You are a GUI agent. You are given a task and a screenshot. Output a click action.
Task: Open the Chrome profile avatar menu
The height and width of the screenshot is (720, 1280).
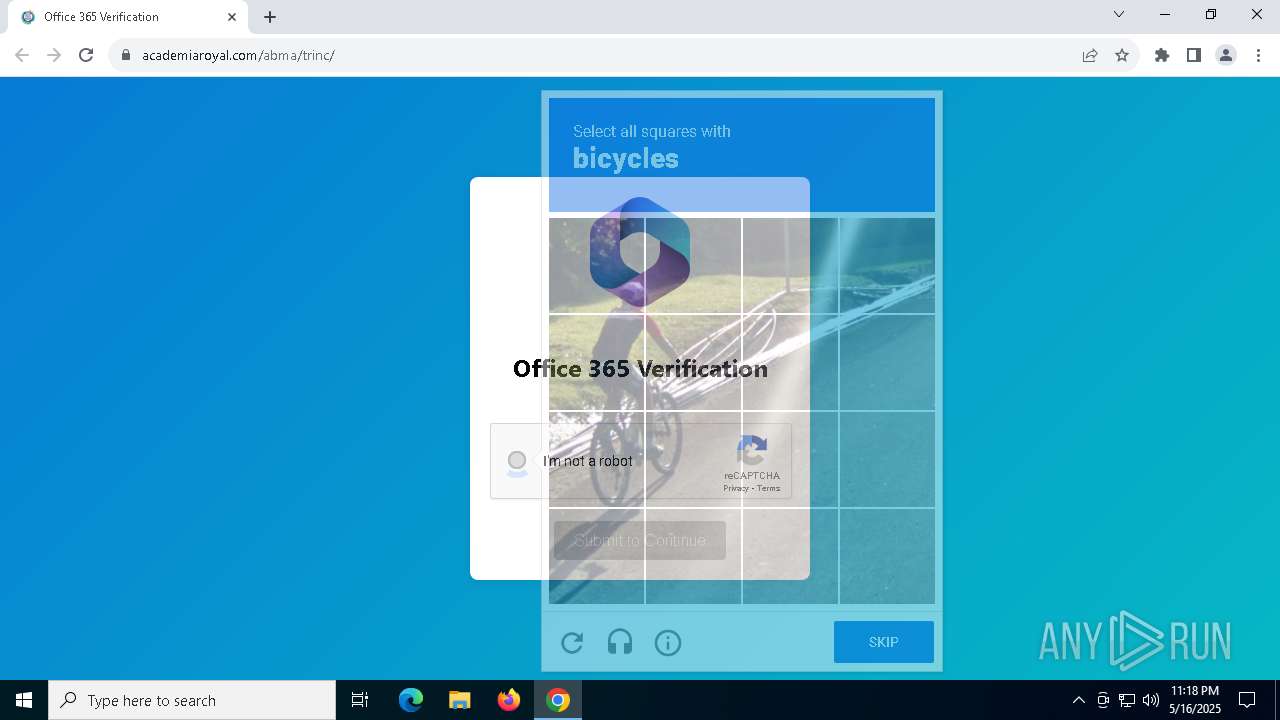[x=1226, y=55]
